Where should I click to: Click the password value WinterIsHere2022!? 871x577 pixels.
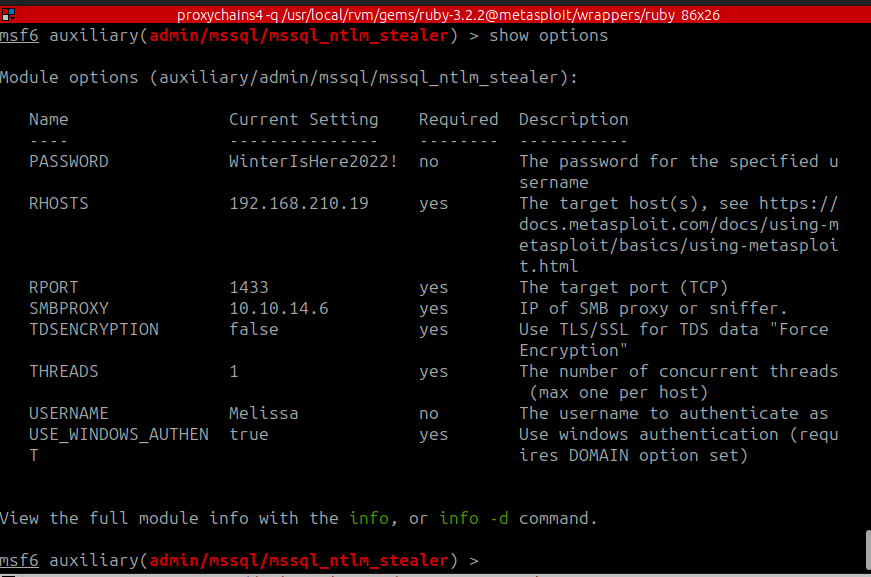(313, 162)
